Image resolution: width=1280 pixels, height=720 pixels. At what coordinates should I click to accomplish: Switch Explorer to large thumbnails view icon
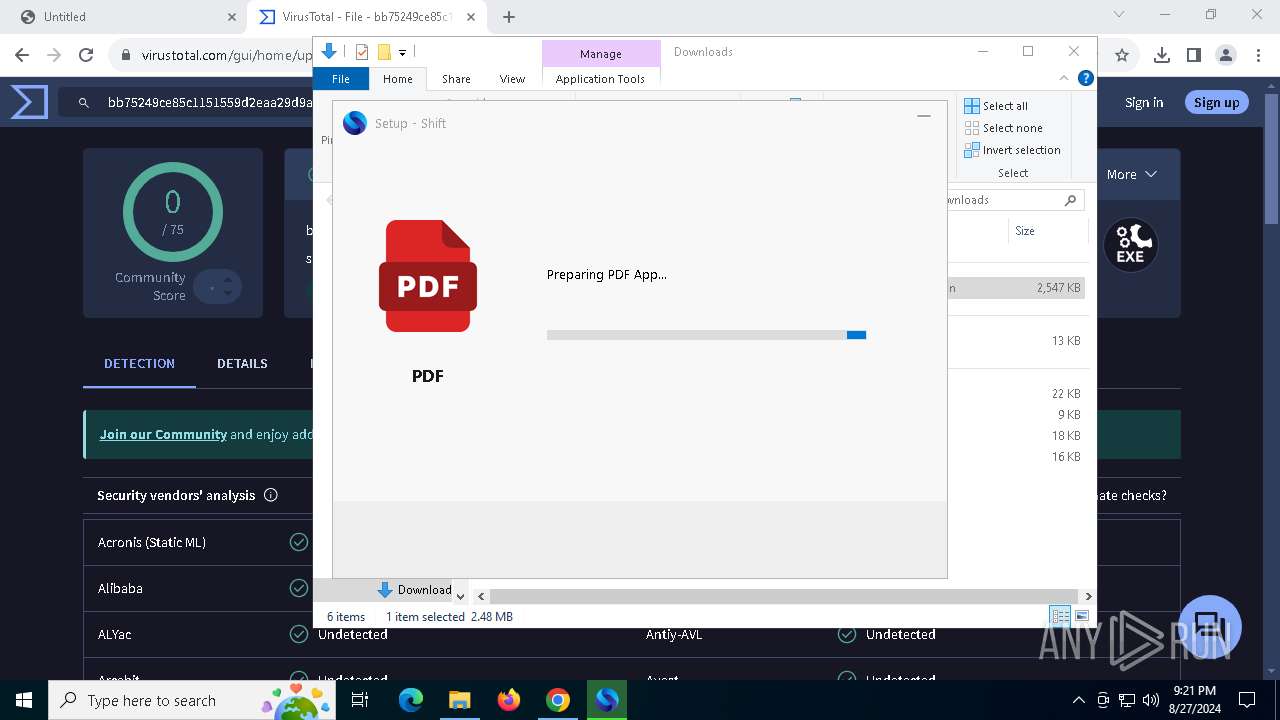click(x=1081, y=616)
